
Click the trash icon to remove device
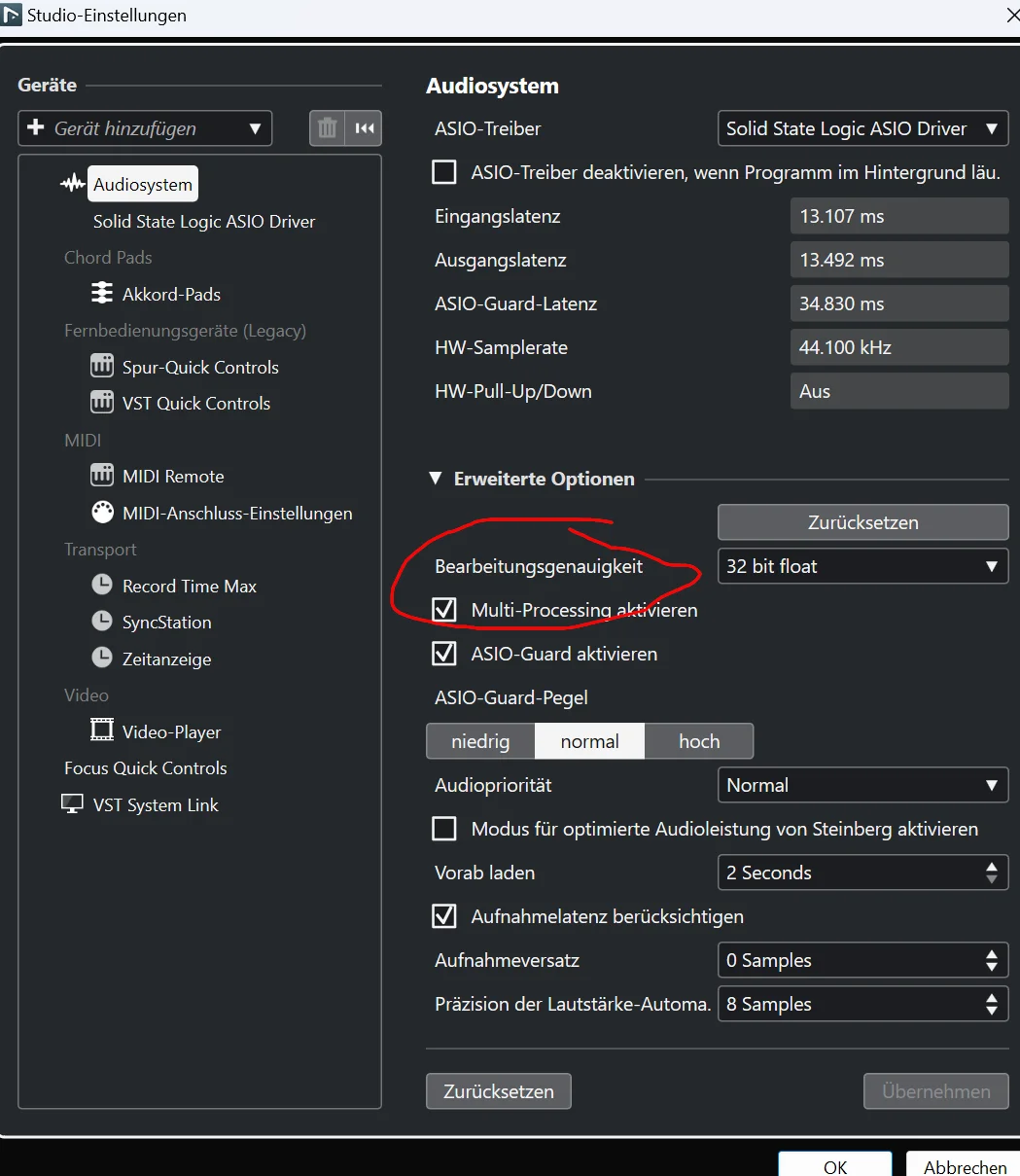click(x=328, y=128)
